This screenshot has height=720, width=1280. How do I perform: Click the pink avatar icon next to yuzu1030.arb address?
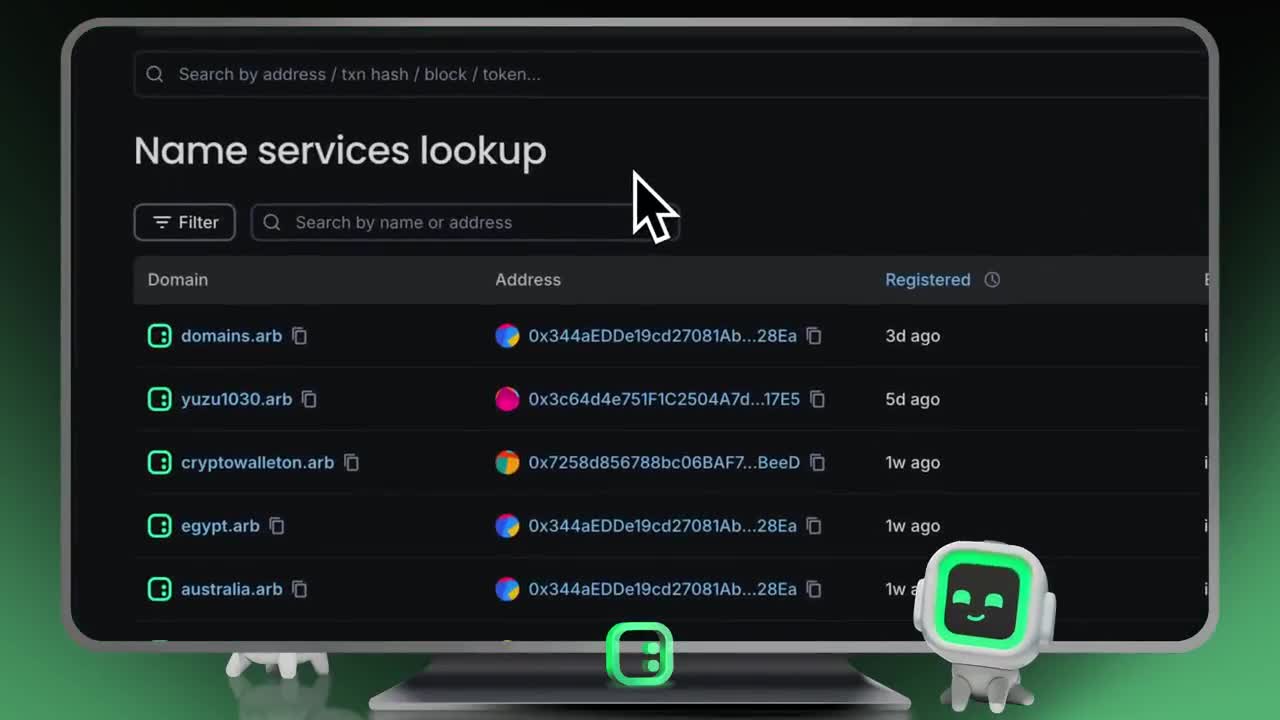[507, 399]
